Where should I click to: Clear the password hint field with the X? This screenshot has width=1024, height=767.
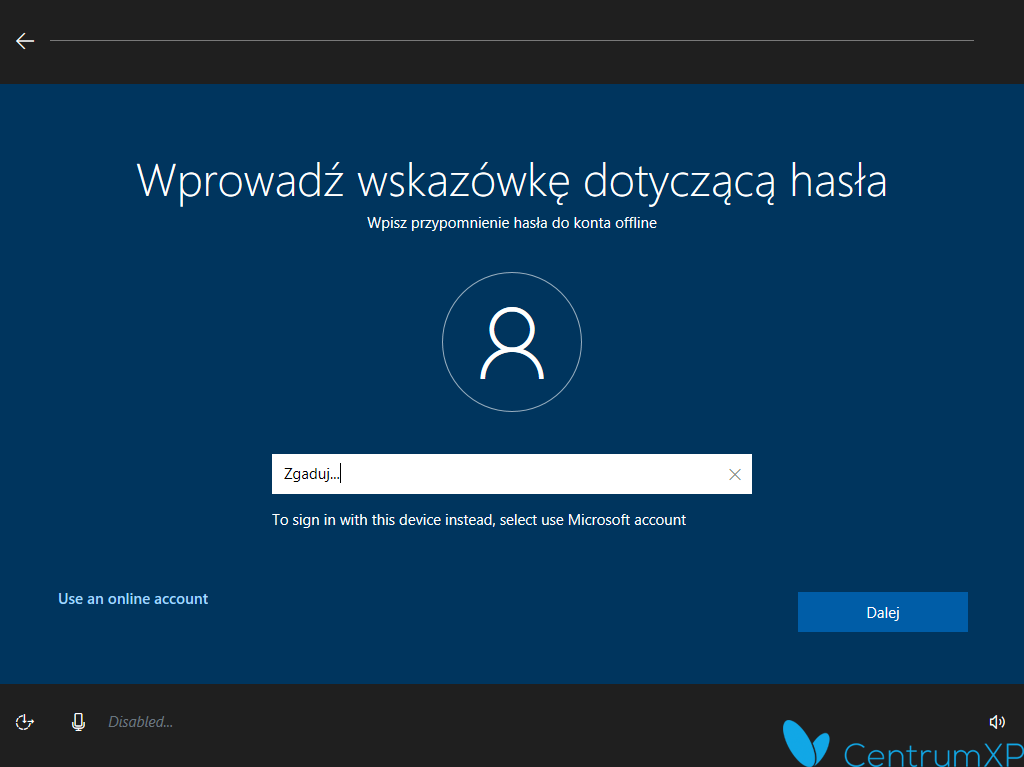pos(735,474)
